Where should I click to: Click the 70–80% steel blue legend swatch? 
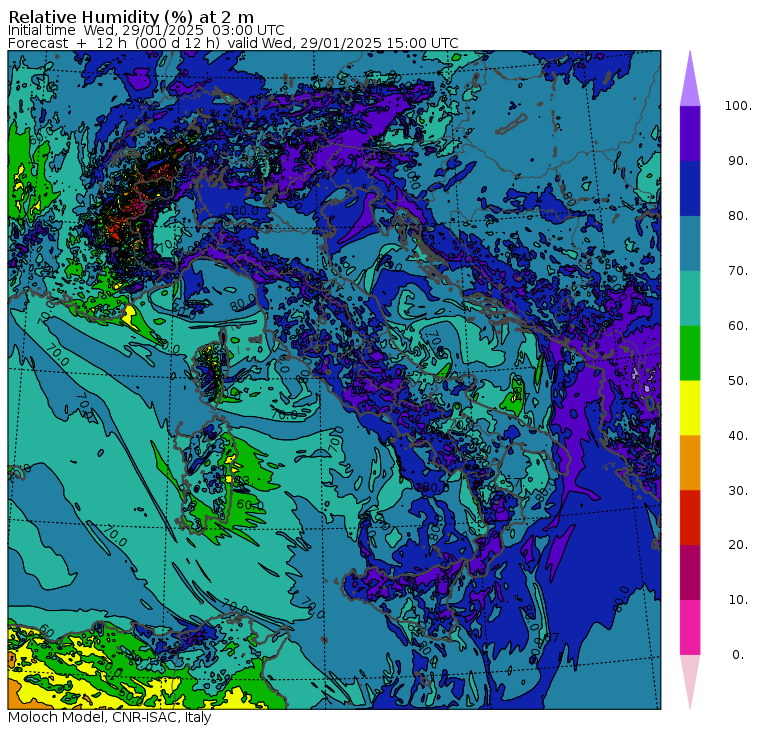coord(690,243)
